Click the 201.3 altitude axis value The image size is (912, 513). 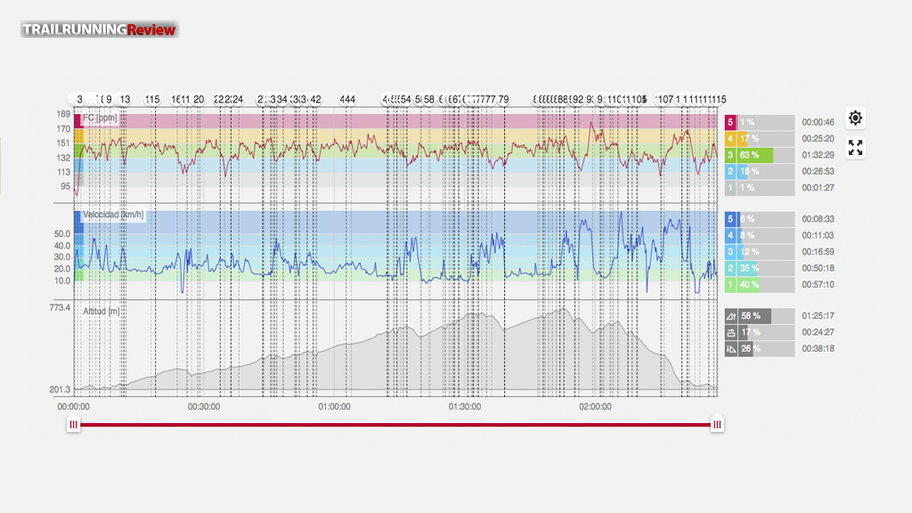tap(60, 390)
